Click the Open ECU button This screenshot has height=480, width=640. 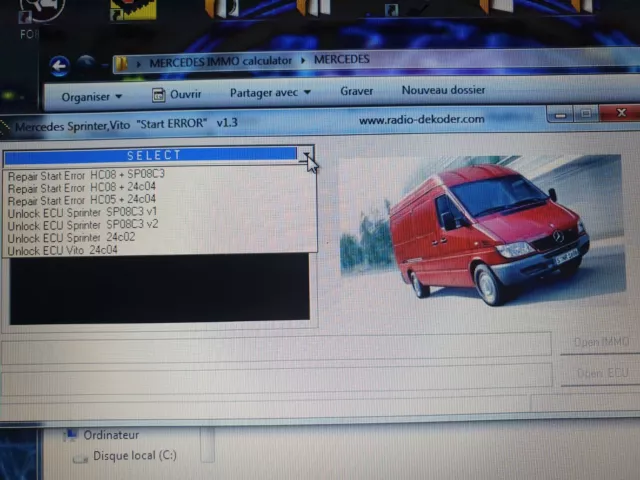click(601, 373)
